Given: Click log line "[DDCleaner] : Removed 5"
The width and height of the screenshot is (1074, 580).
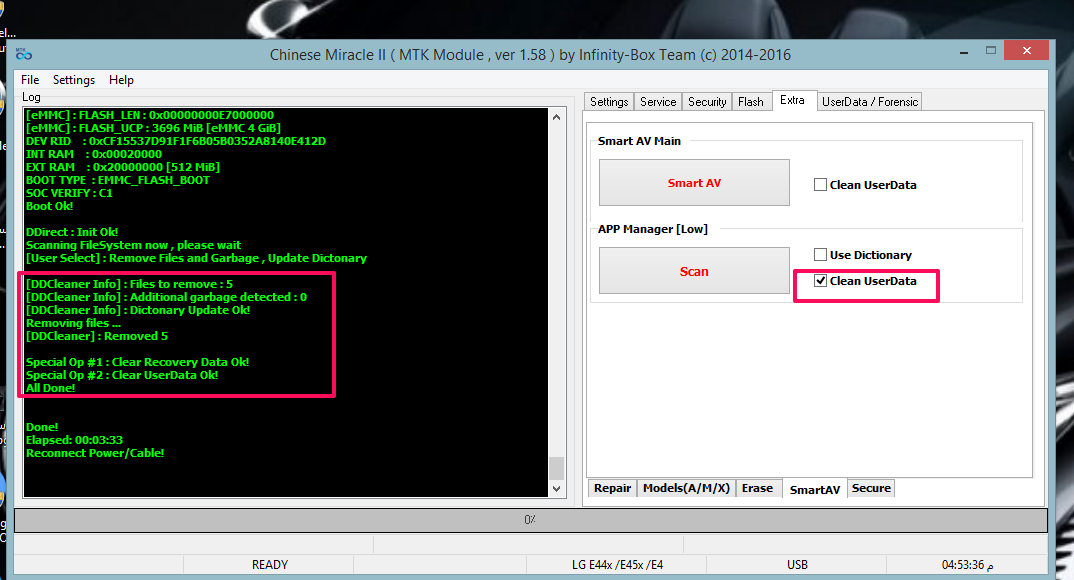Looking at the screenshot, I should coord(97,336).
